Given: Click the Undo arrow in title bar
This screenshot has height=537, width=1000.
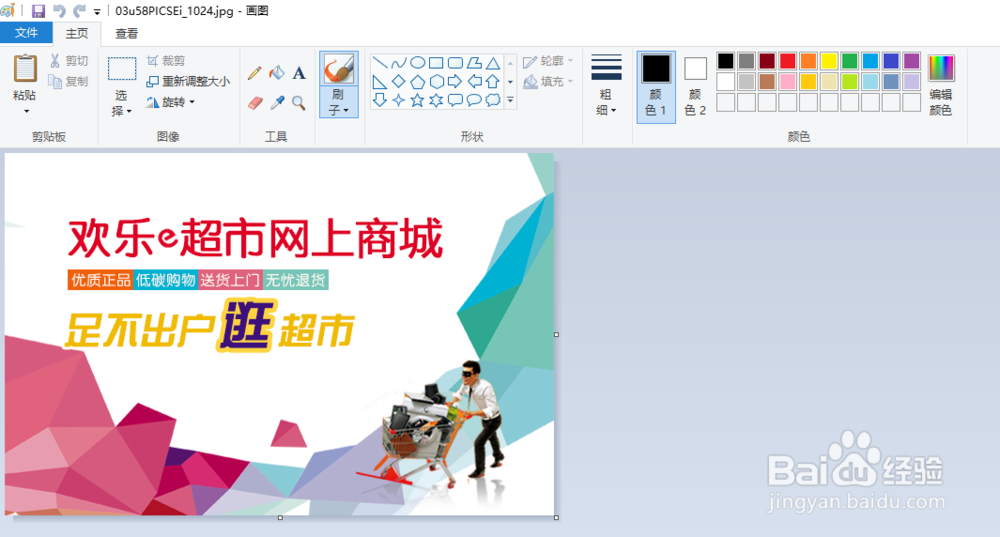Looking at the screenshot, I should (59, 11).
